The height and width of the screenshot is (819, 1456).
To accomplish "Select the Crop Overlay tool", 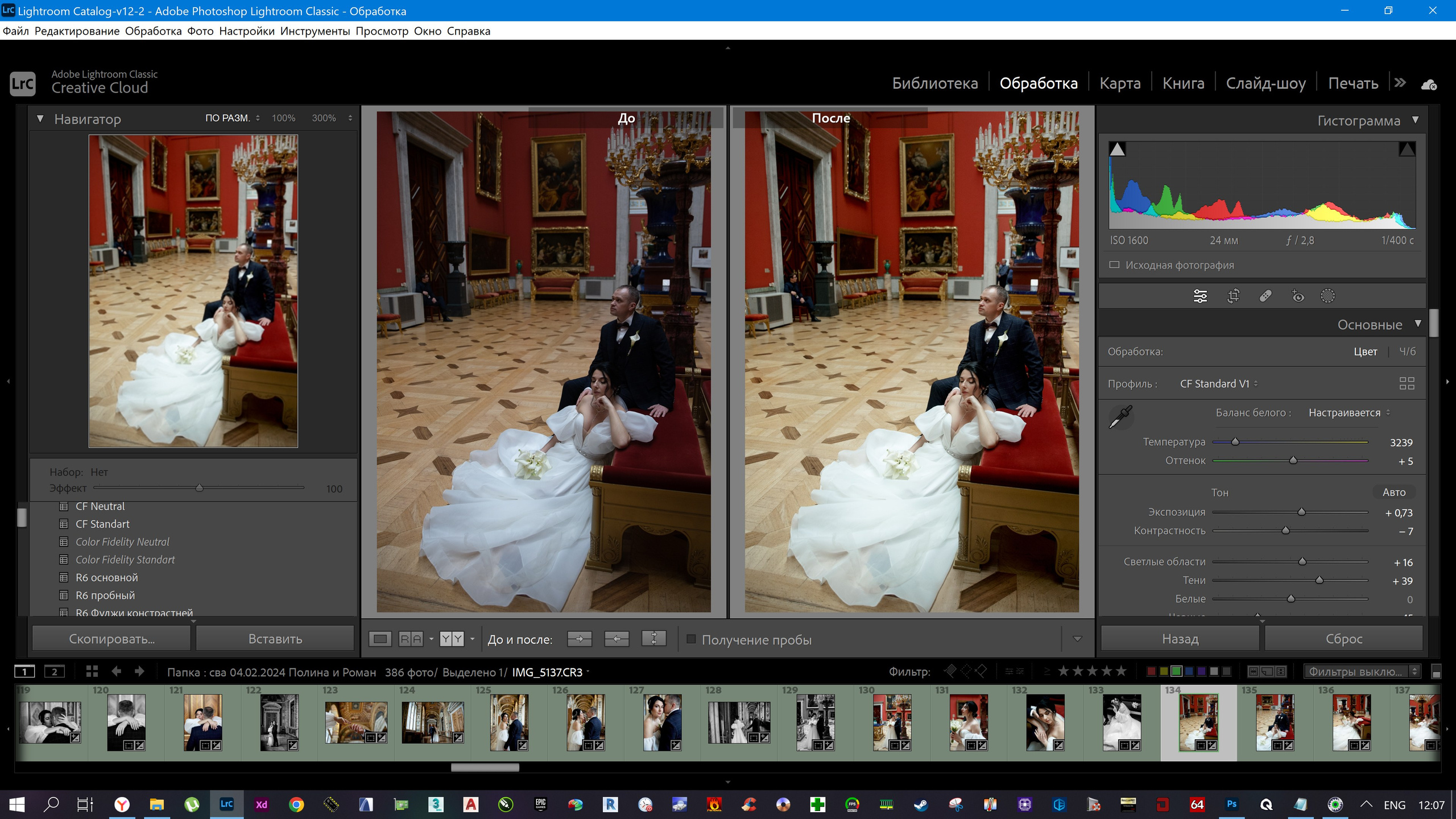I will (x=1232, y=296).
